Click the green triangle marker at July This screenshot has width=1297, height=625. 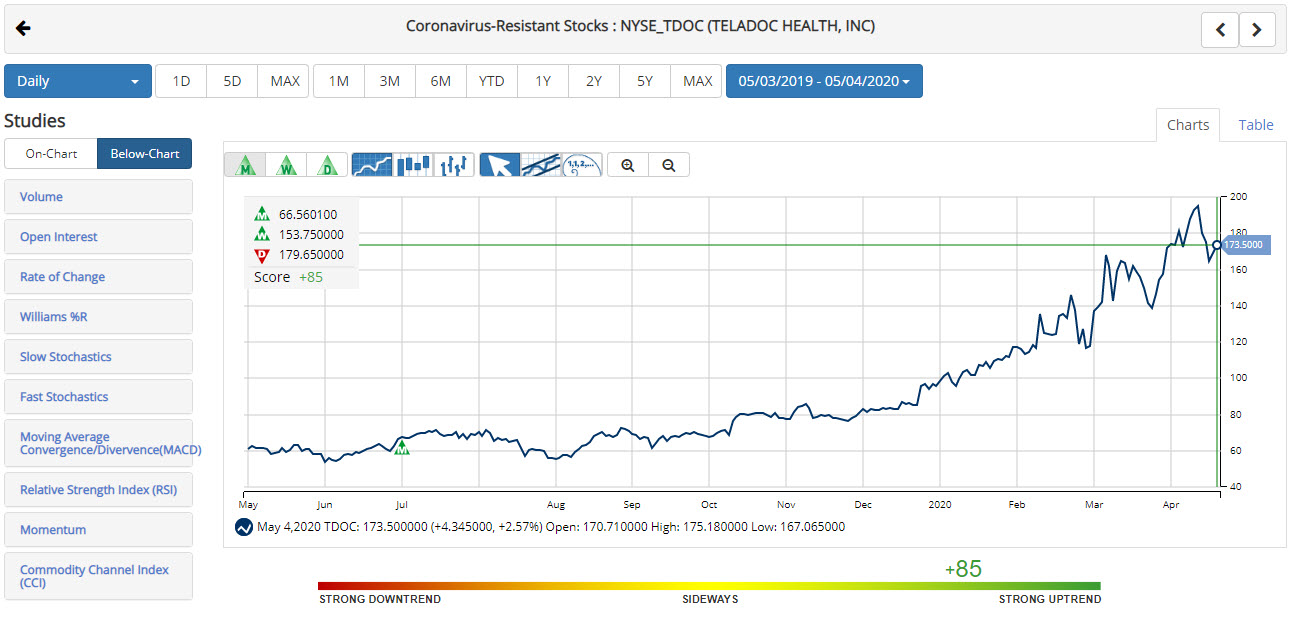[x=402, y=447]
